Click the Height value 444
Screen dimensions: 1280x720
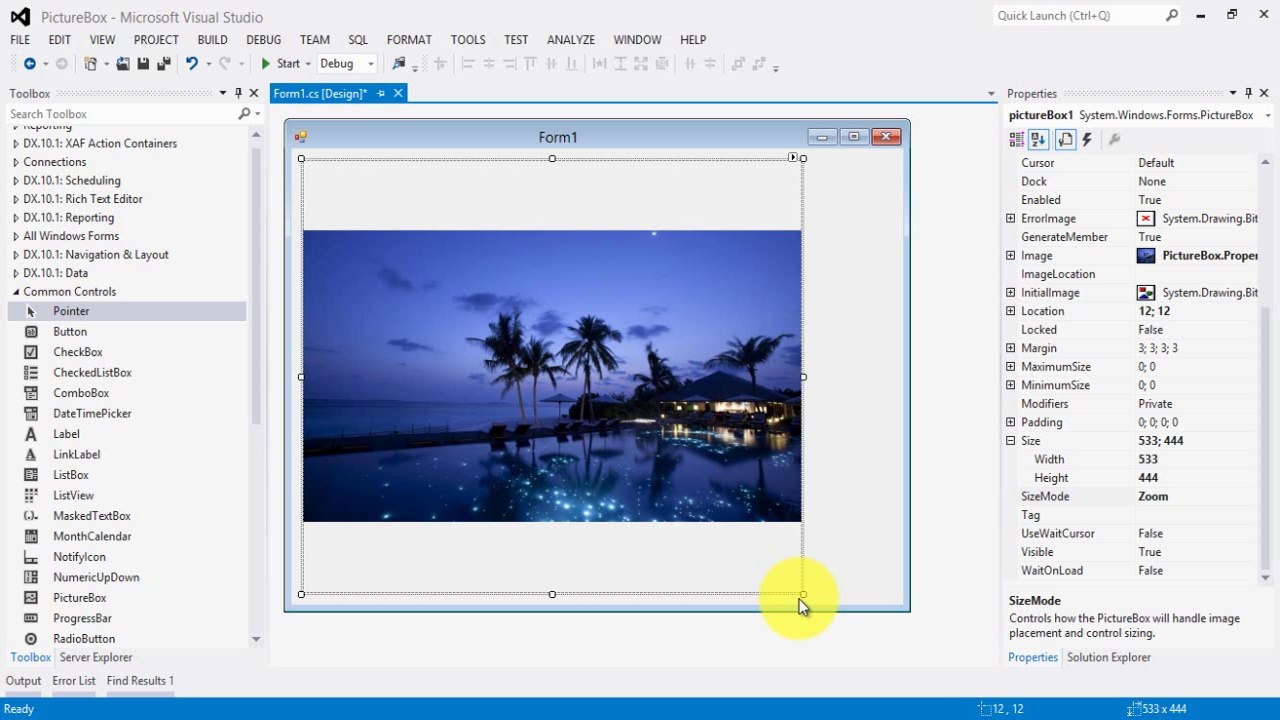pyautogui.click(x=1196, y=478)
